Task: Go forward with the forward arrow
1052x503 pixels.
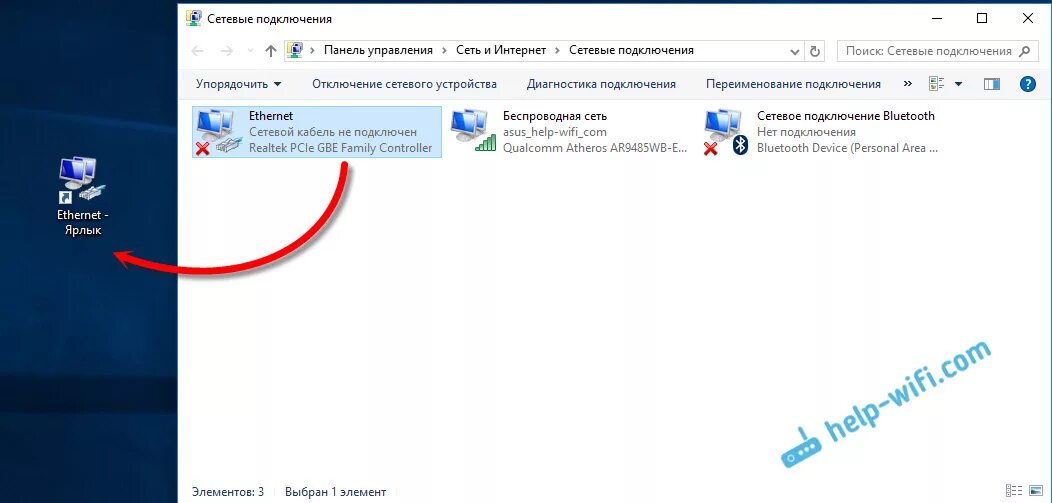Action: click(x=227, y=51)
